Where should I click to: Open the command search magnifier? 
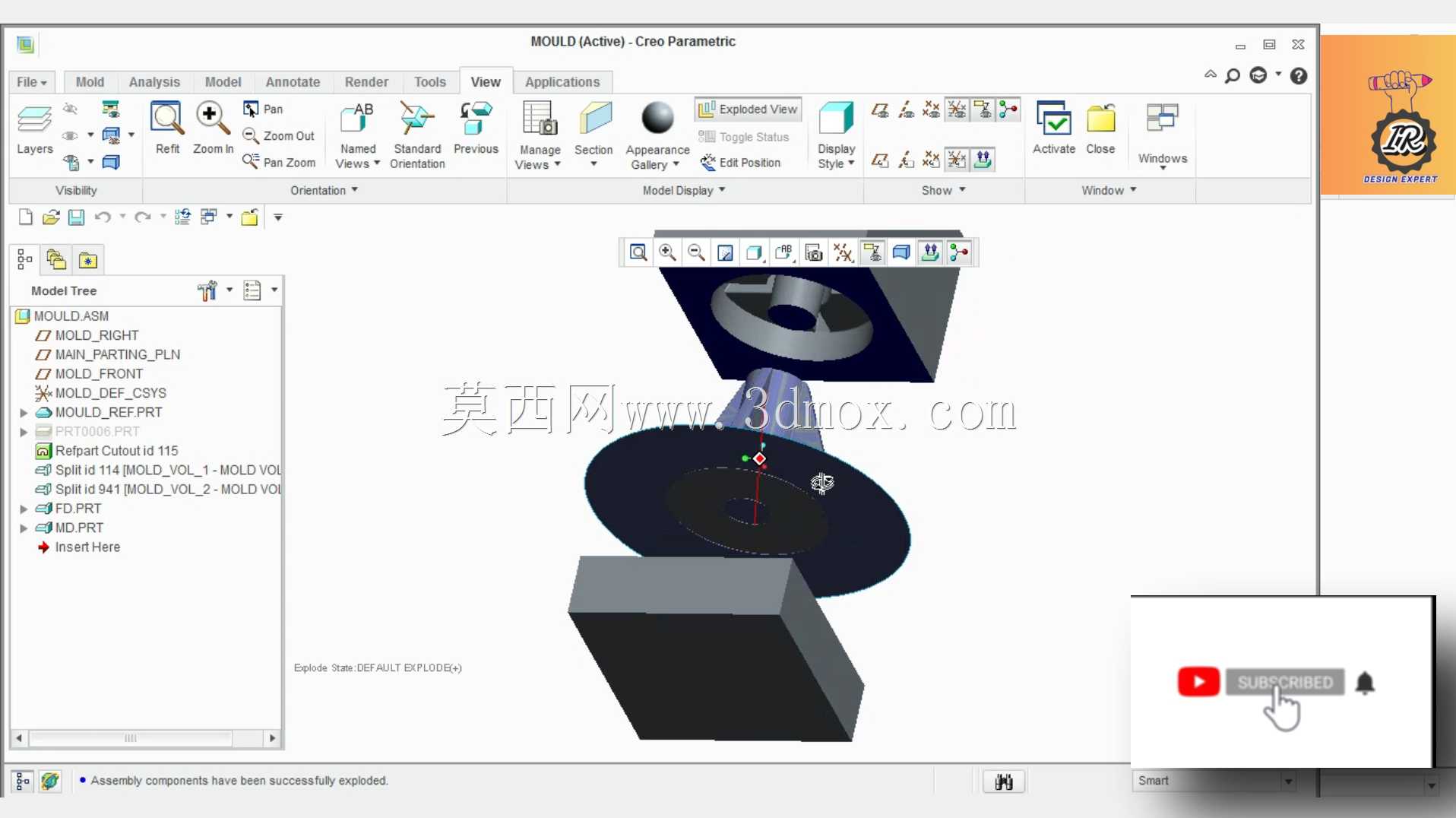coord(1233,75)
